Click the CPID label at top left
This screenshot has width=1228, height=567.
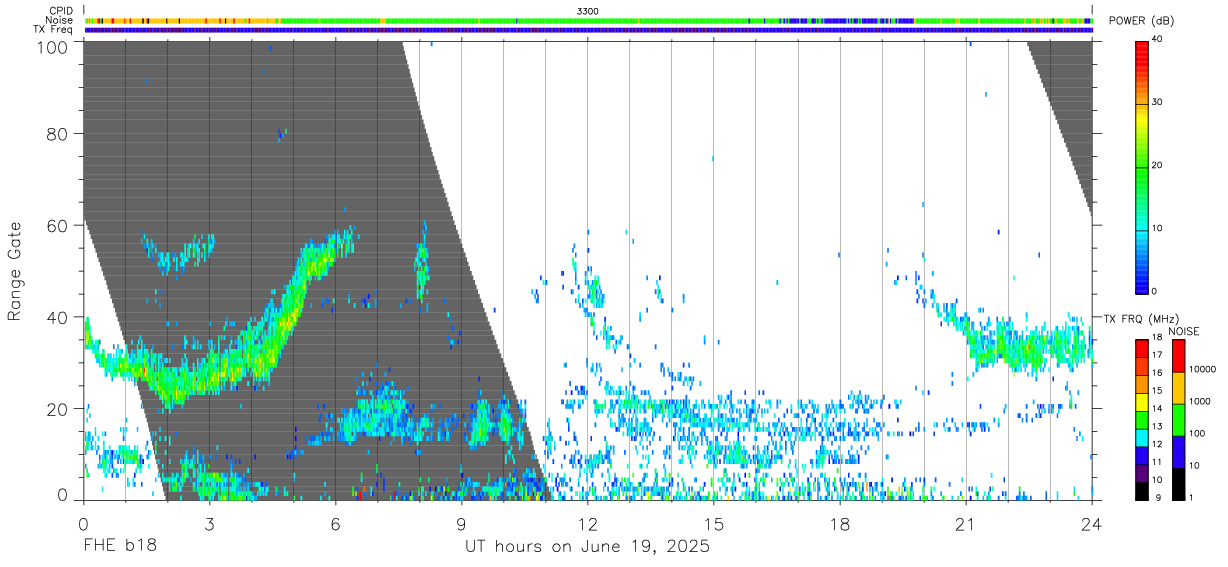point(61,10)
